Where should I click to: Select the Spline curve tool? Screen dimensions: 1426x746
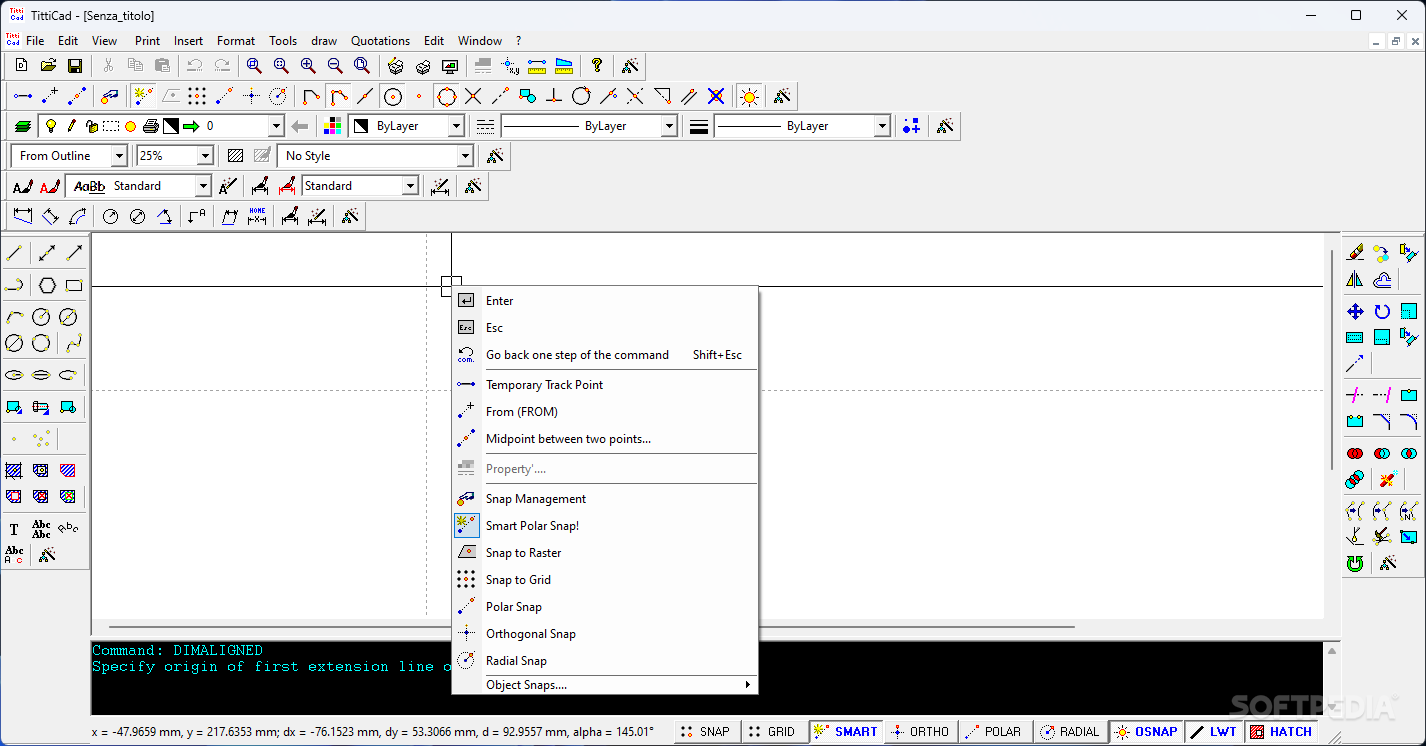(x=74, y=343)
